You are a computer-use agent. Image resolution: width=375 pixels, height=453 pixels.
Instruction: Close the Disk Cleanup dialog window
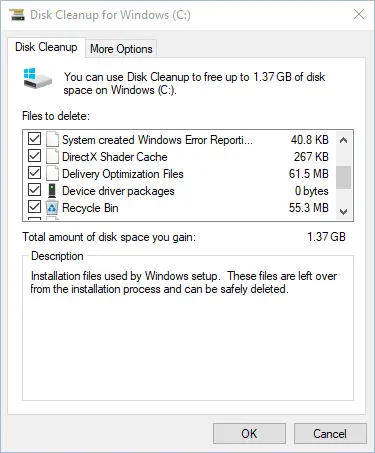point(359,14)
